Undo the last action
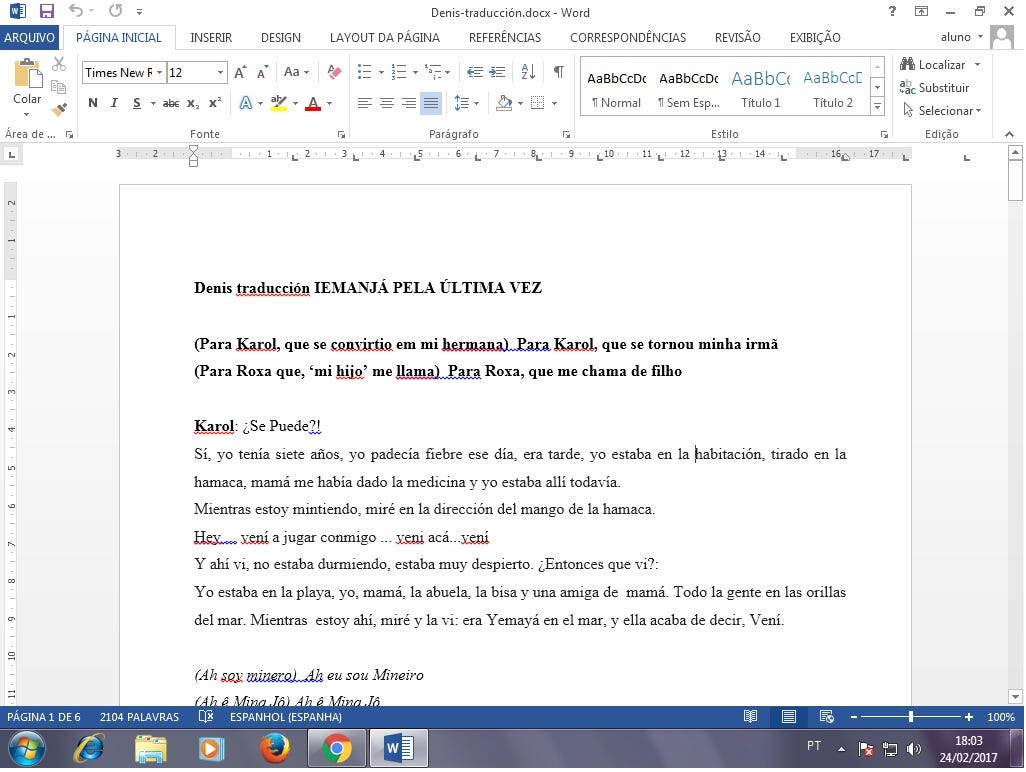This screenshot has width=1026, height=772. [76, 10]
